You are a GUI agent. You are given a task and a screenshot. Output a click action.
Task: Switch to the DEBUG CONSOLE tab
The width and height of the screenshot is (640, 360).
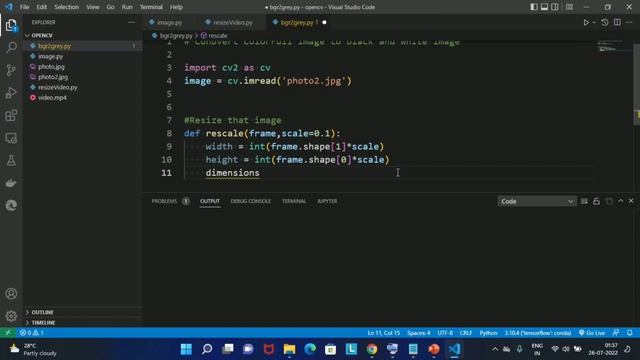tap(251, 201)
